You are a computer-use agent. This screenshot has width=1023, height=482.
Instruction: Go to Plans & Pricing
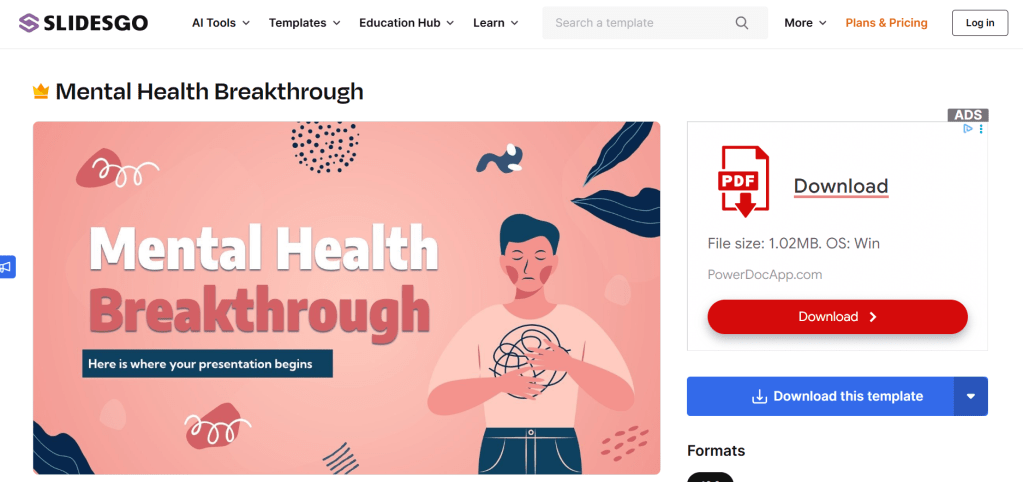click(x=886, y=23)
